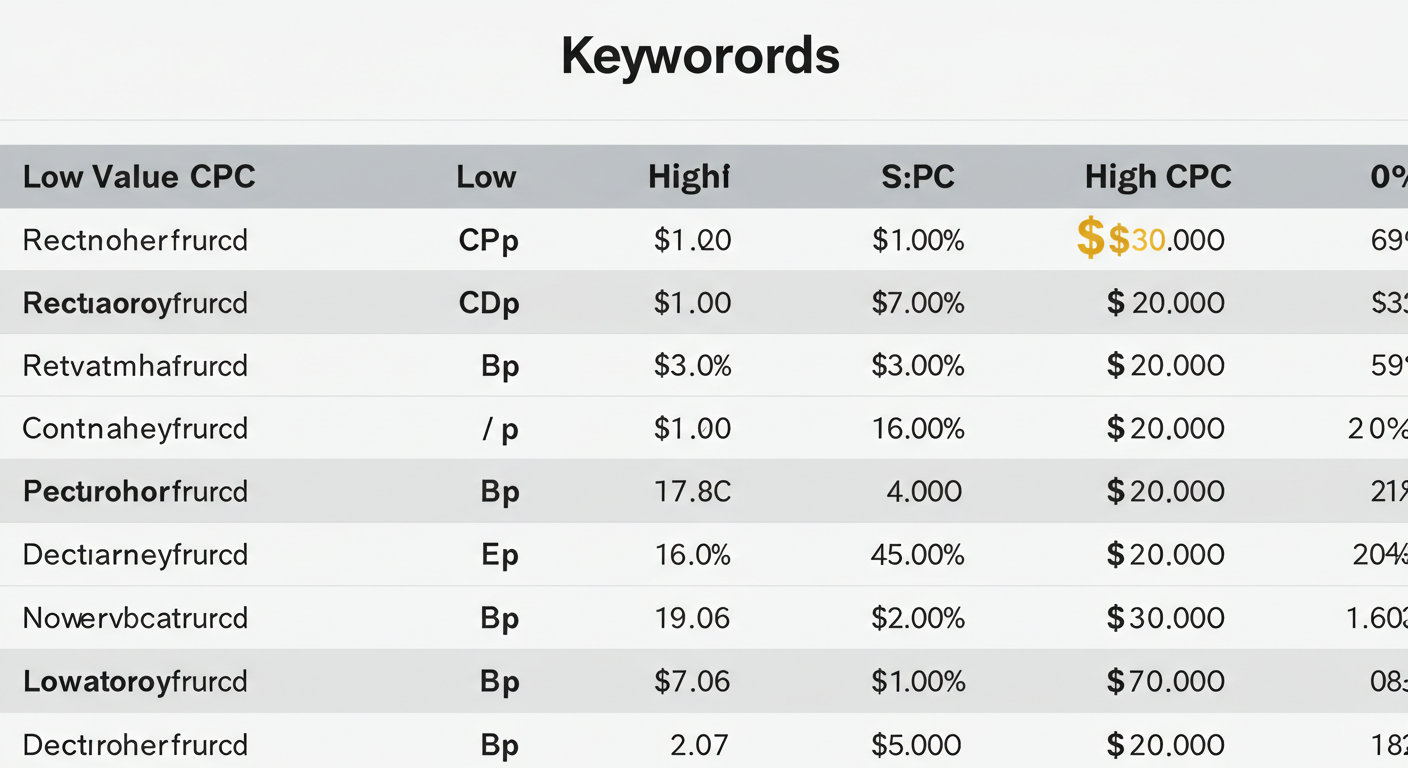Click the Dectıroherfrurcd keyword
This screenshot has height=768, width=1408.
pos(135,745)
